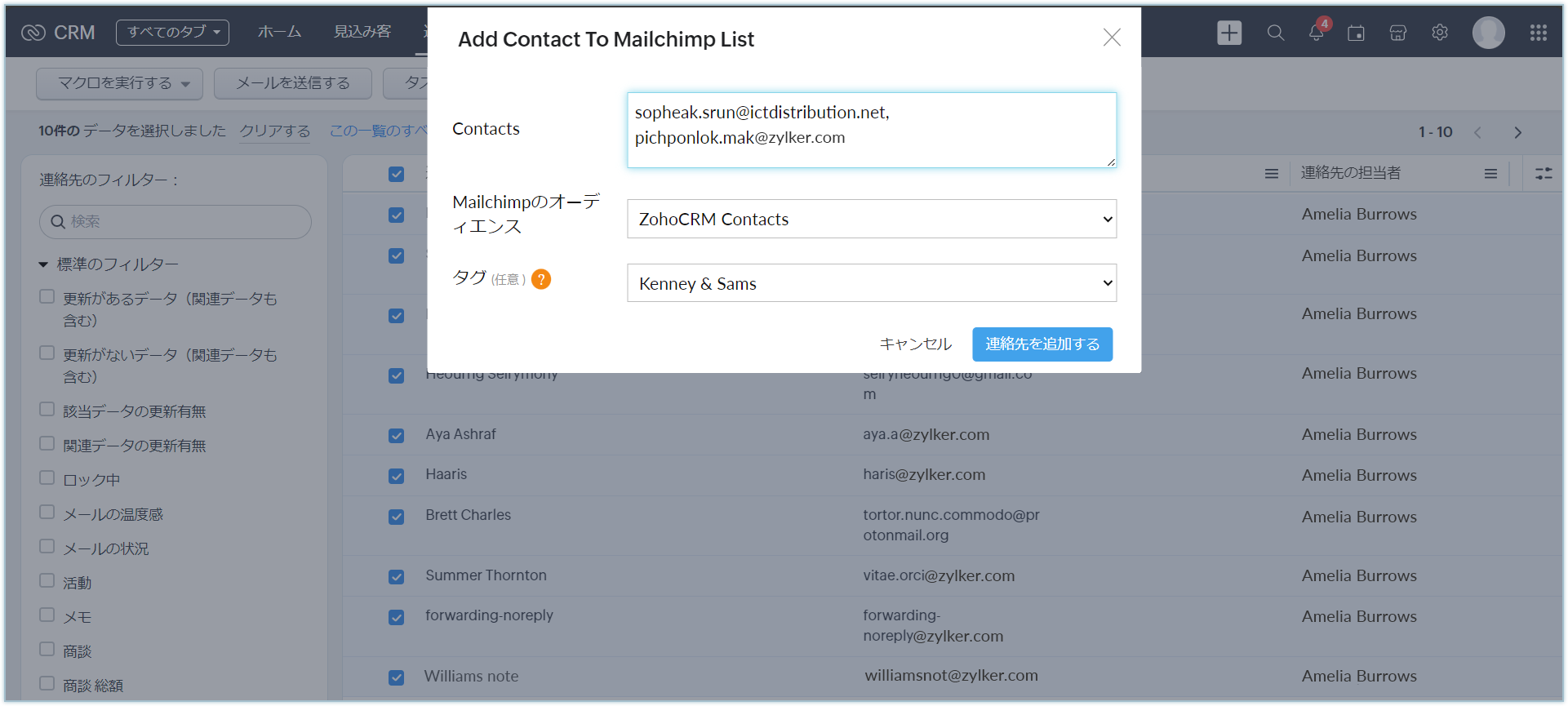
Task: Click キャンセル in the dialog
Action: pos(915,344)
